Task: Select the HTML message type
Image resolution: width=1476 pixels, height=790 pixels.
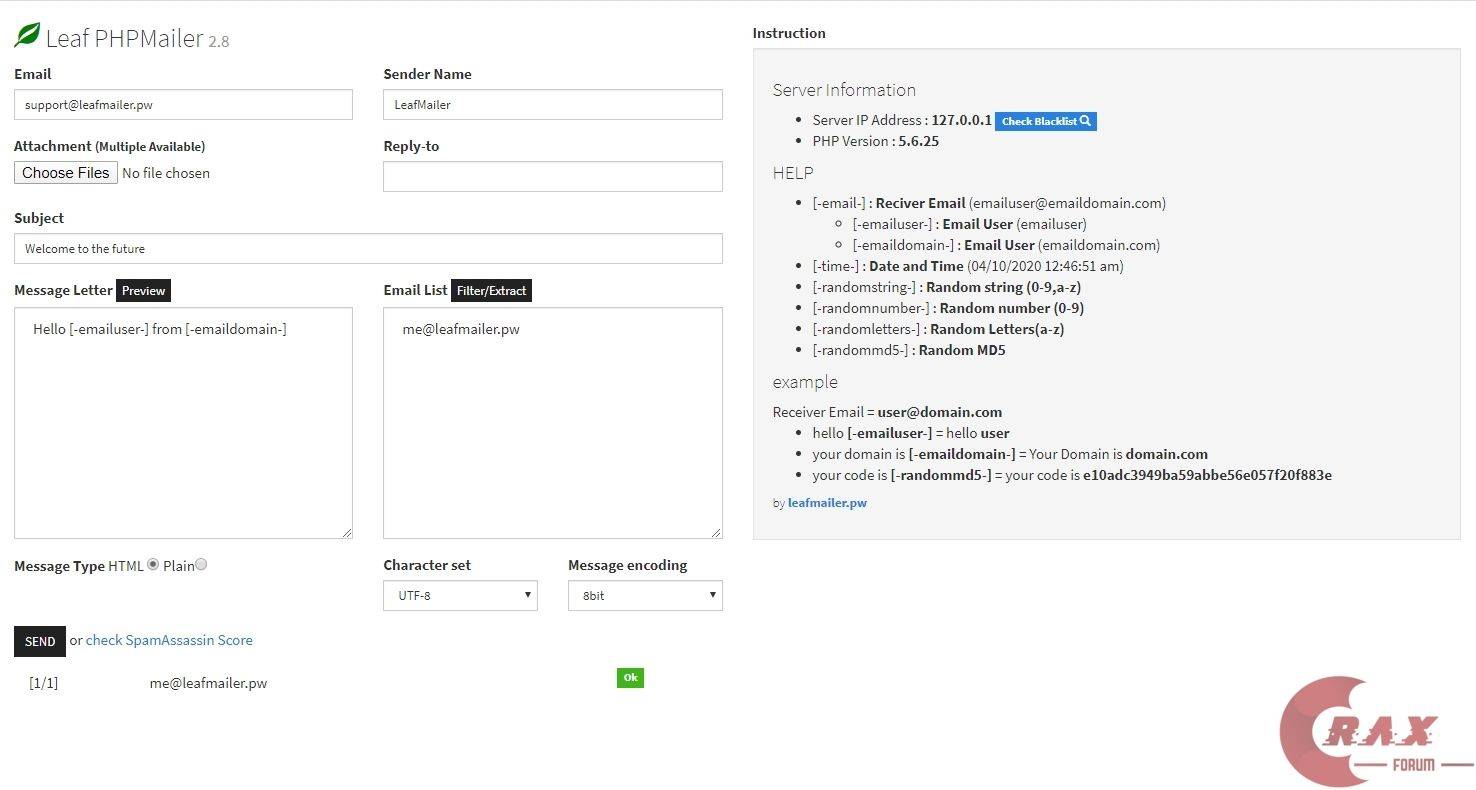Action: 153,565
